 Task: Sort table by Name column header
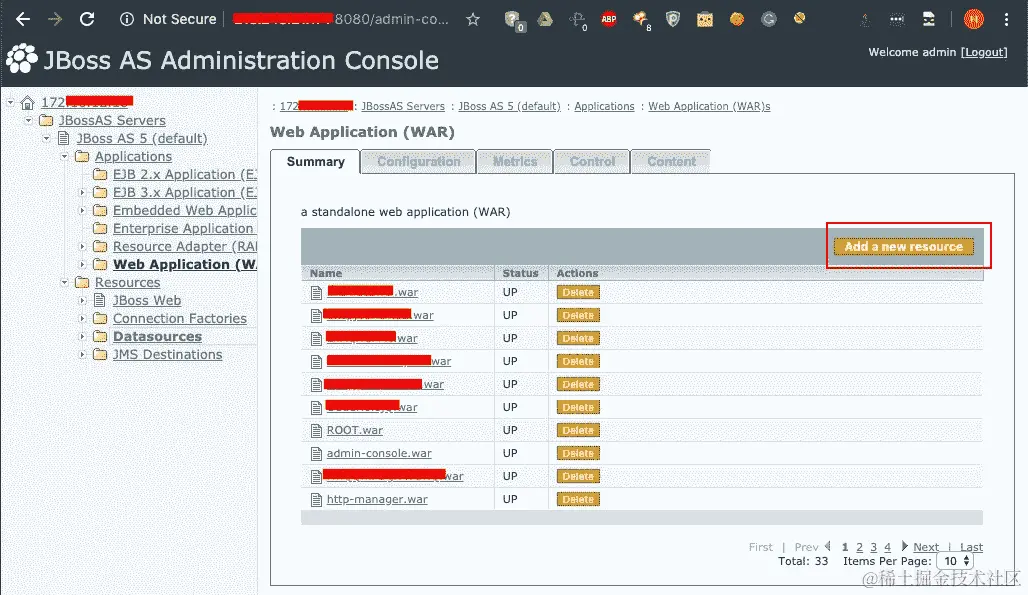(326, 273)
